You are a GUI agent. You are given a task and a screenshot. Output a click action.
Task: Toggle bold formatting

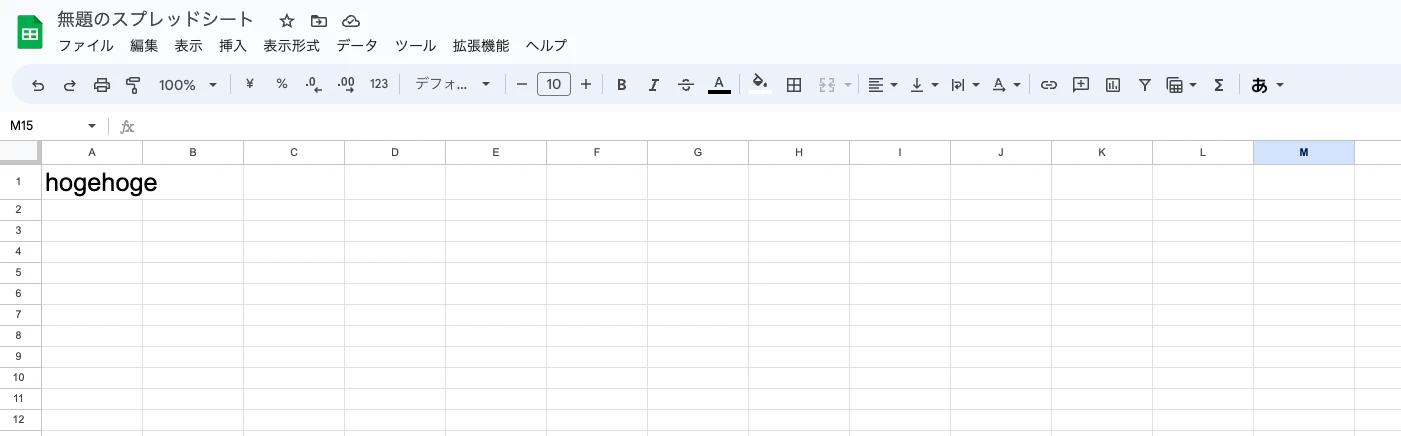coord(621,85)
